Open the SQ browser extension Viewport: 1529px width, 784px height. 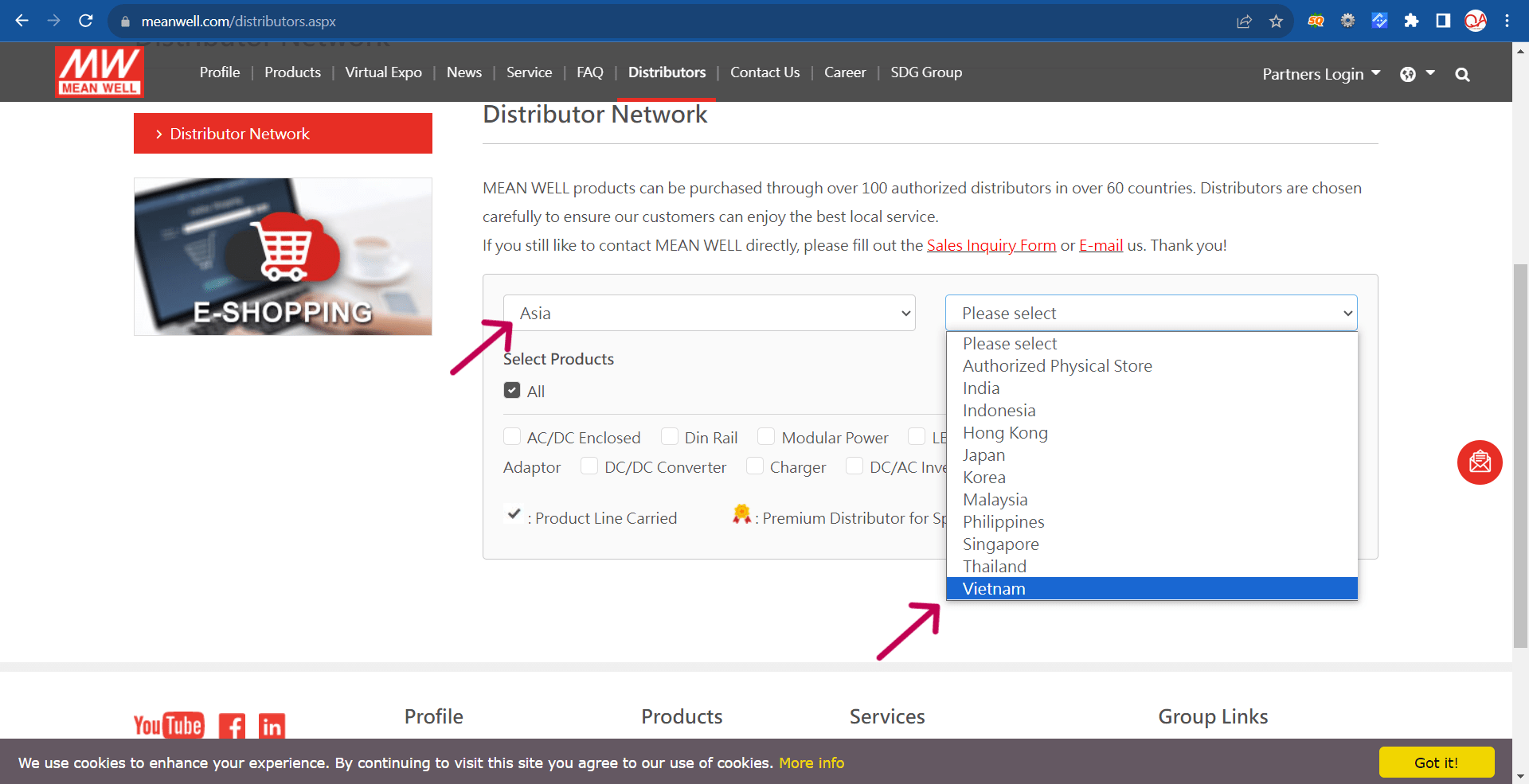point(1316,21)
